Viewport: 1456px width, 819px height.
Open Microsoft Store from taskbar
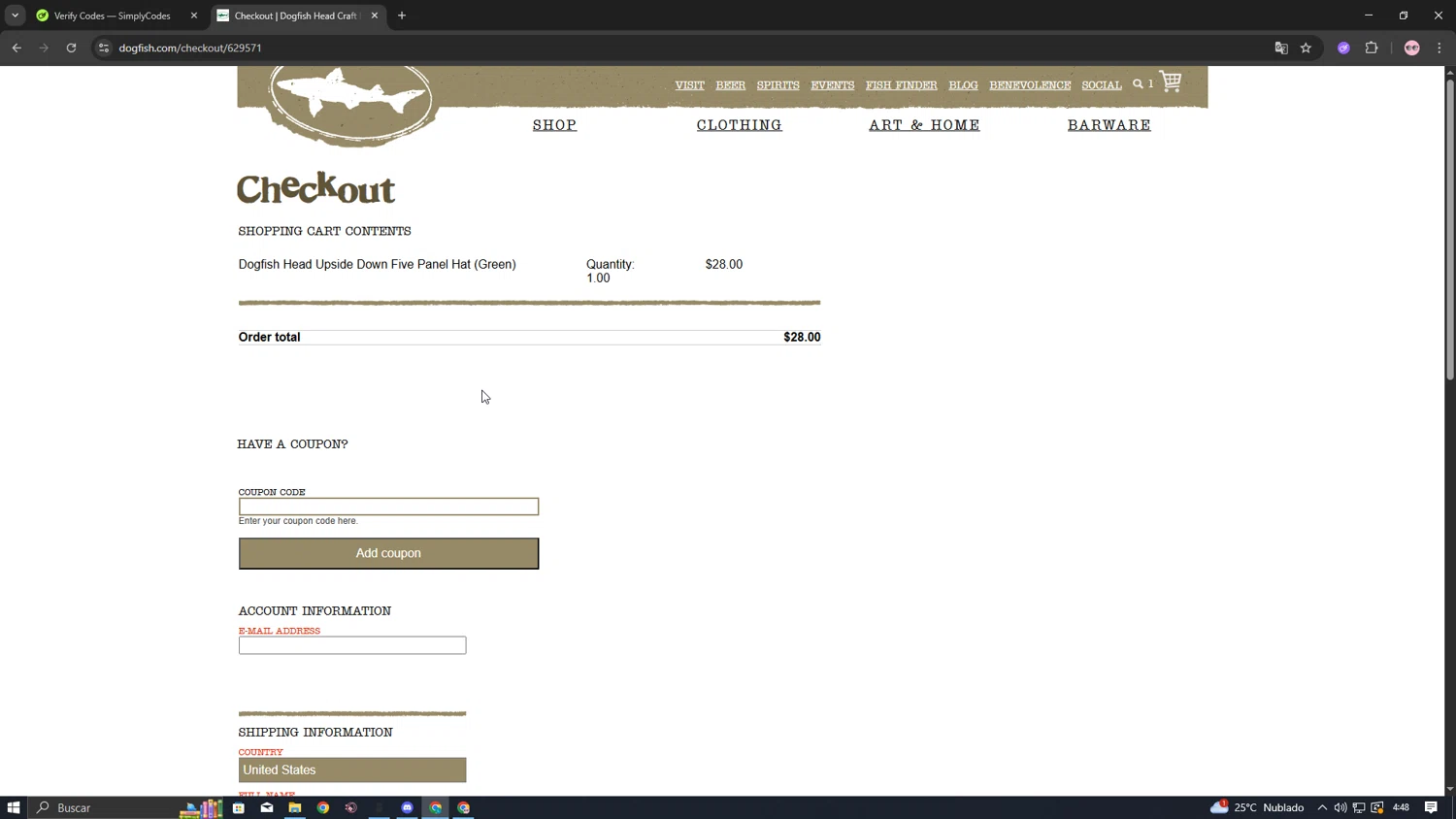[x=239, y=807]
